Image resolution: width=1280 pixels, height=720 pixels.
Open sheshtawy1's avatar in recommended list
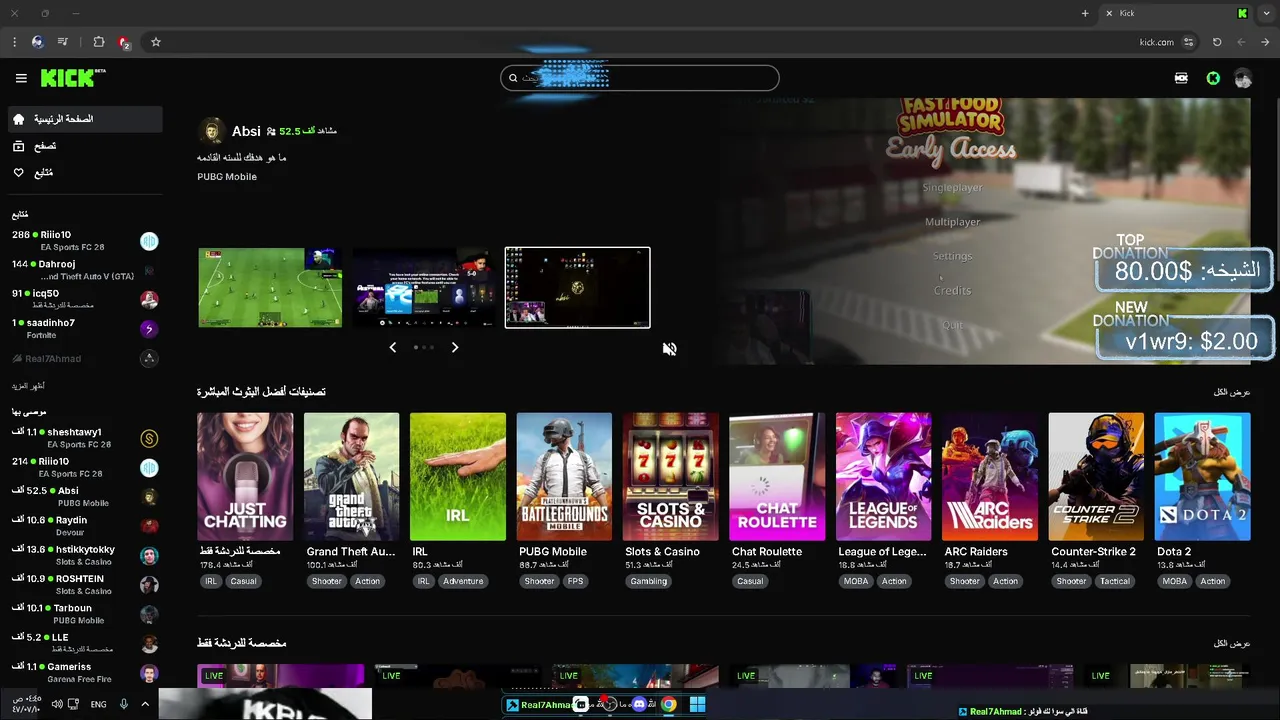click(149, 438)
